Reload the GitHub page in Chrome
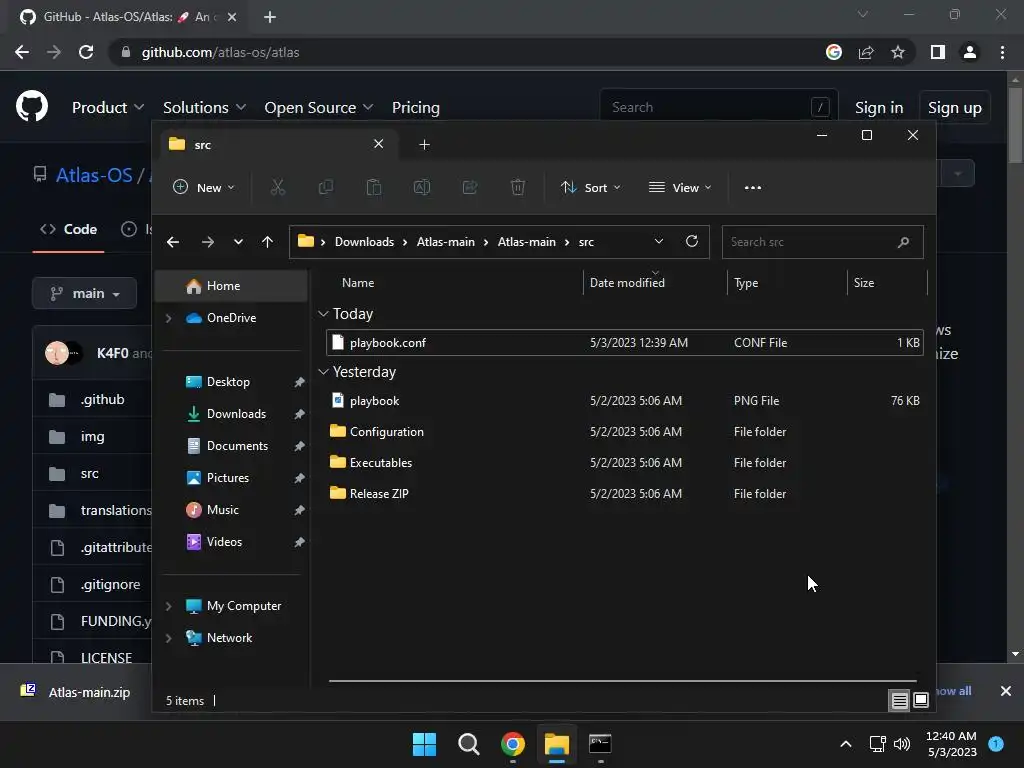 pos(86,52)
